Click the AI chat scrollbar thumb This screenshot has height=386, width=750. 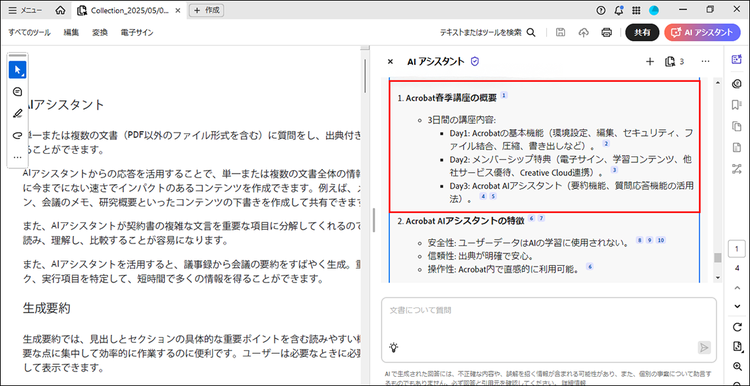[x=717, y=258]
